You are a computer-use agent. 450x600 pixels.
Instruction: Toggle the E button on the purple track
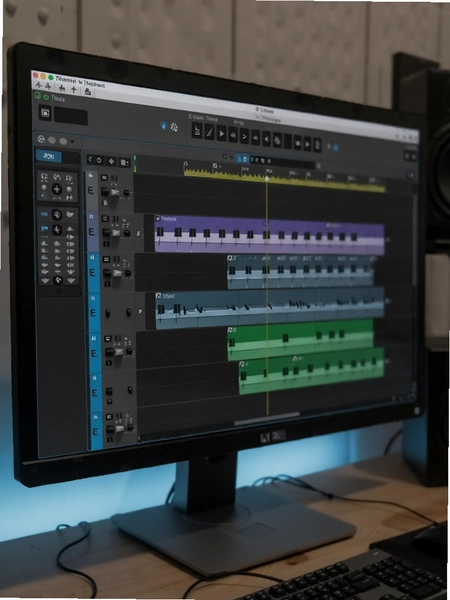pyautogui.click(x=91, y=232)
